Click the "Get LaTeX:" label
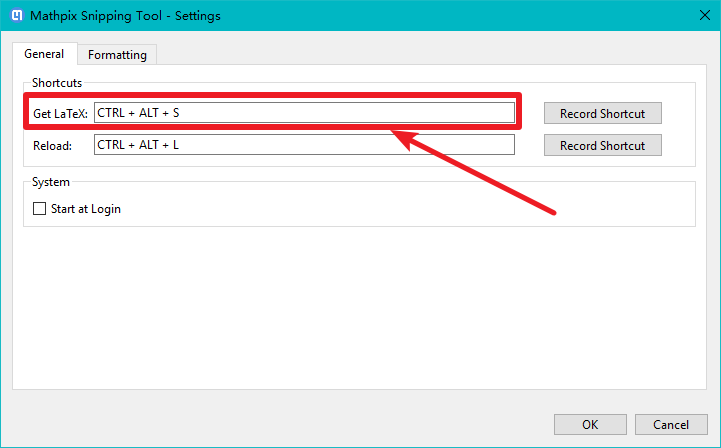This screenshot has height=448, width=721. pyautogui.click(x=60, y=114)
